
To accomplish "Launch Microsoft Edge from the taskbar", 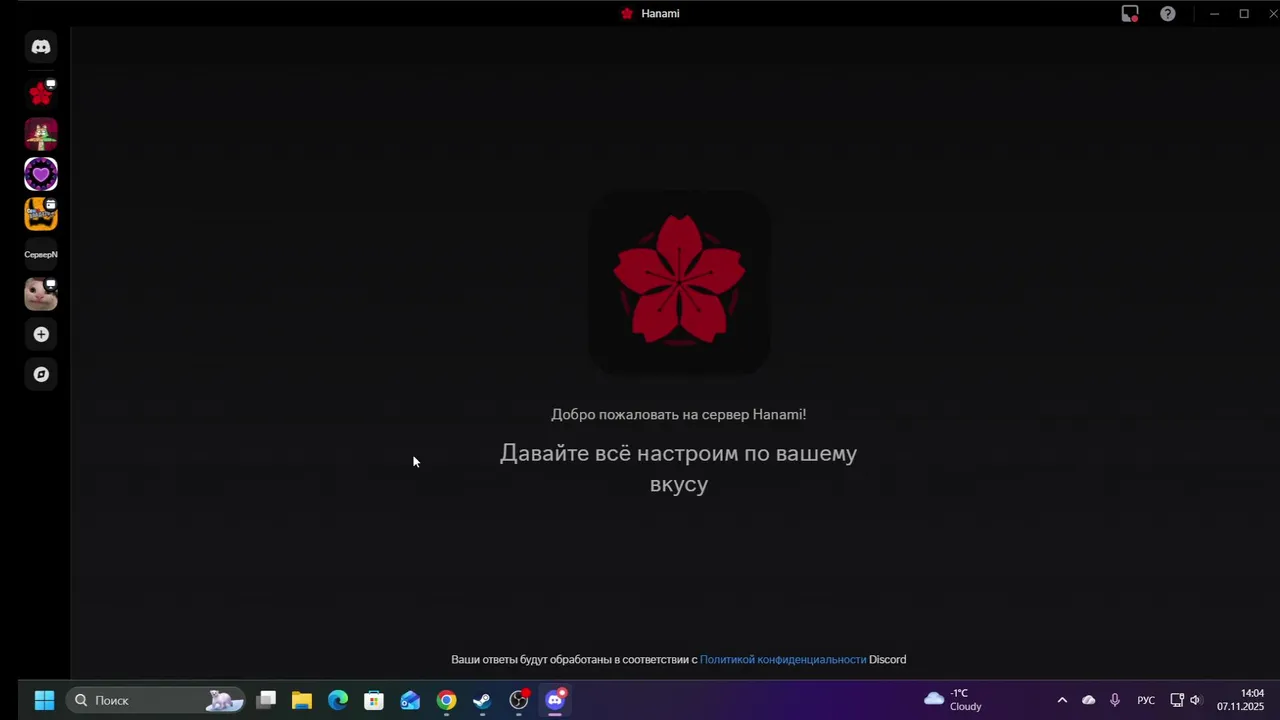I will tap(338, 700).
